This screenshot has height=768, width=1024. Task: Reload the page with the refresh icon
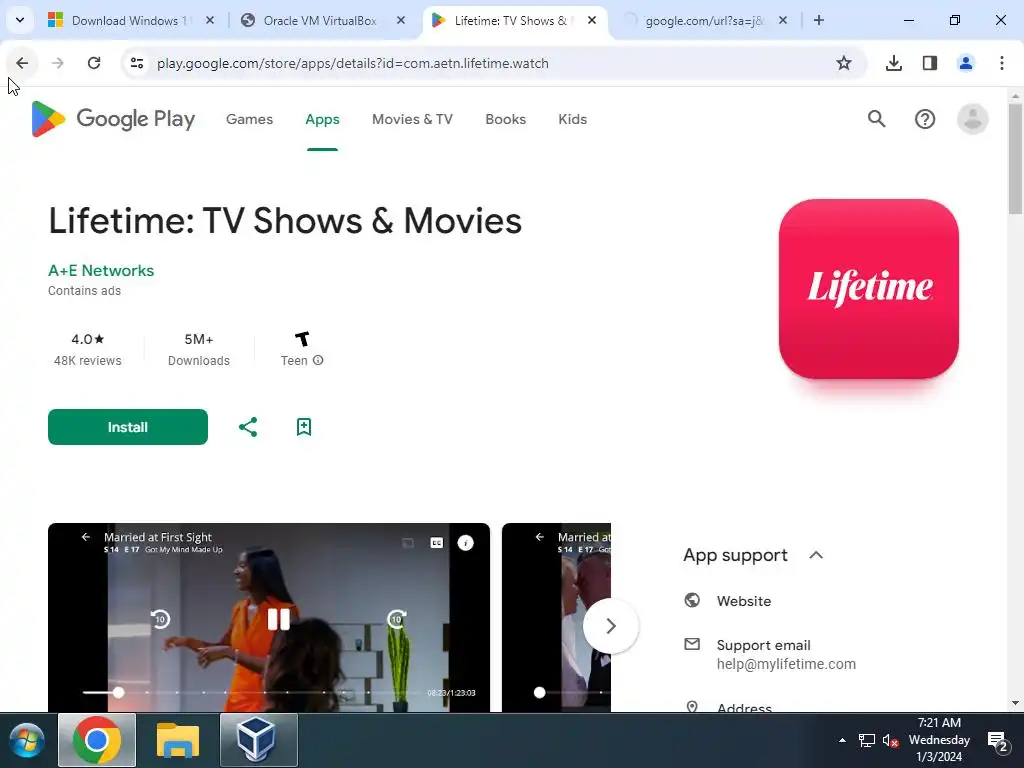click(94, 63)
